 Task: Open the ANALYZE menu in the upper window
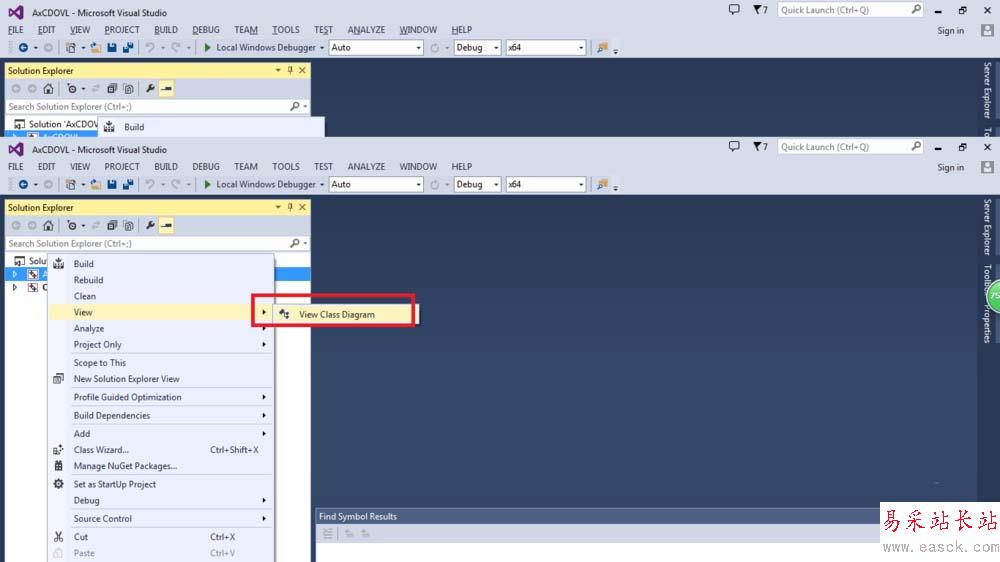coord(366,30)
